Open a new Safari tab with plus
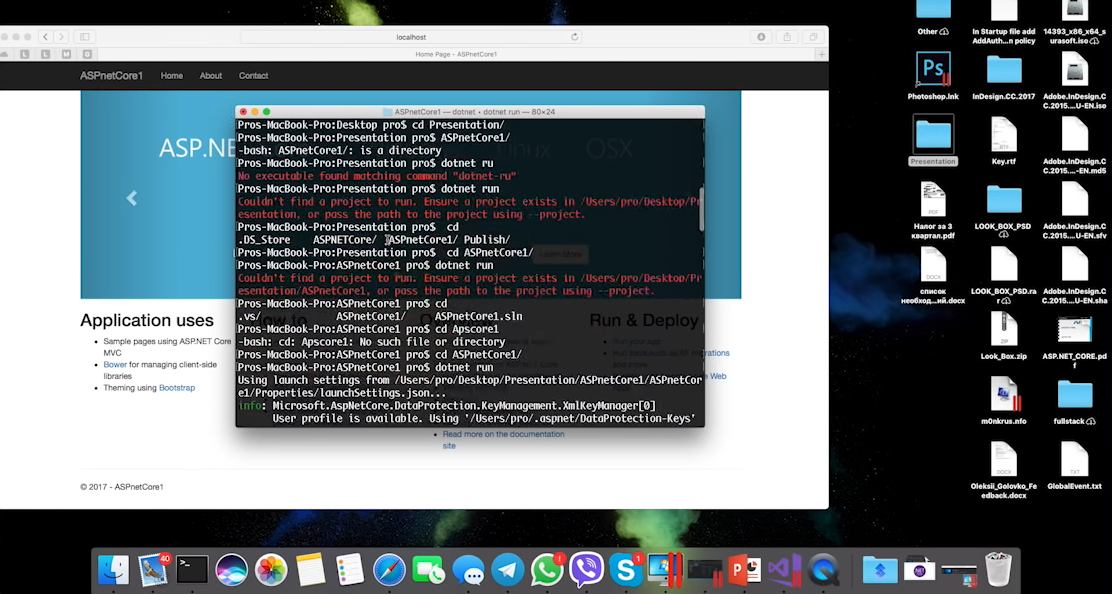 [821, 55]
